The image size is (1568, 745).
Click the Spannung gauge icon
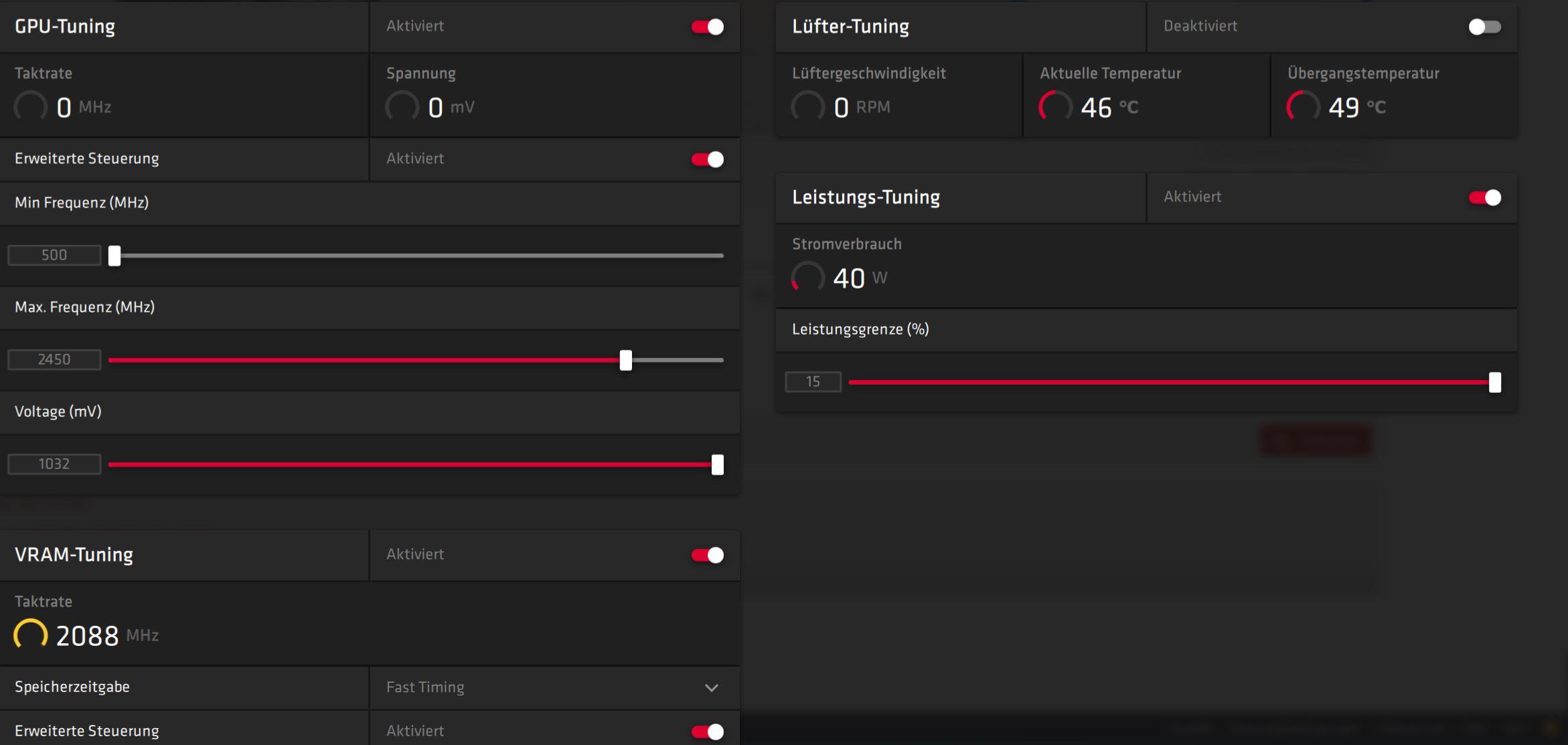click(x=402, y=107)
